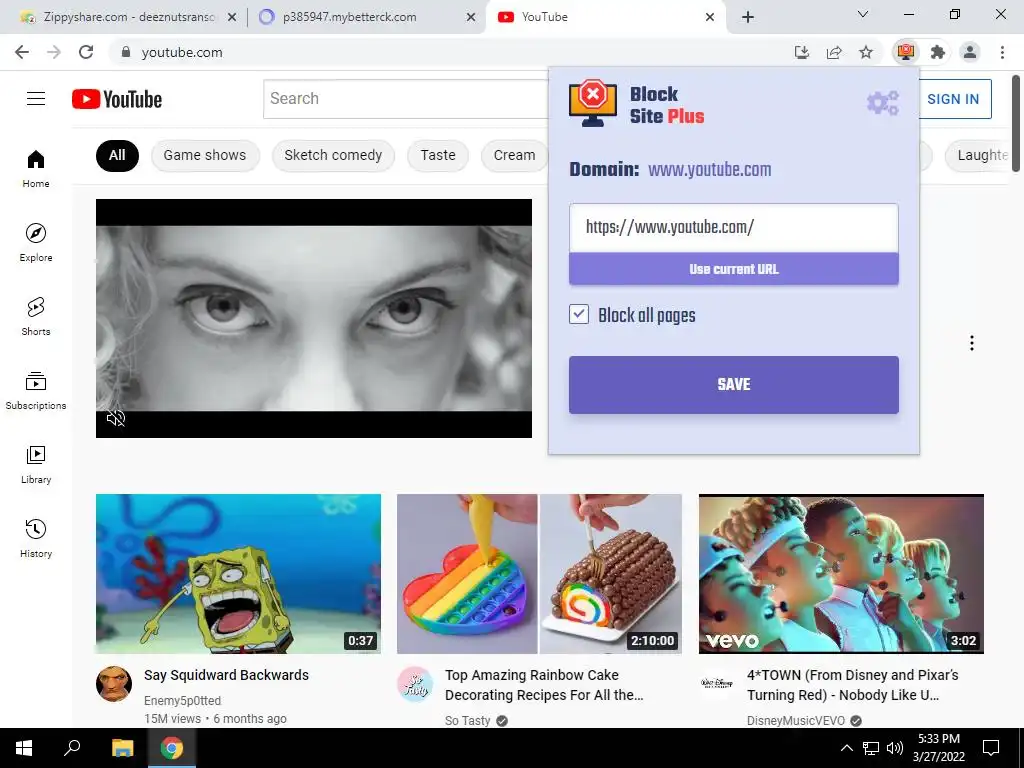Go forward to next page

point(54,52)
